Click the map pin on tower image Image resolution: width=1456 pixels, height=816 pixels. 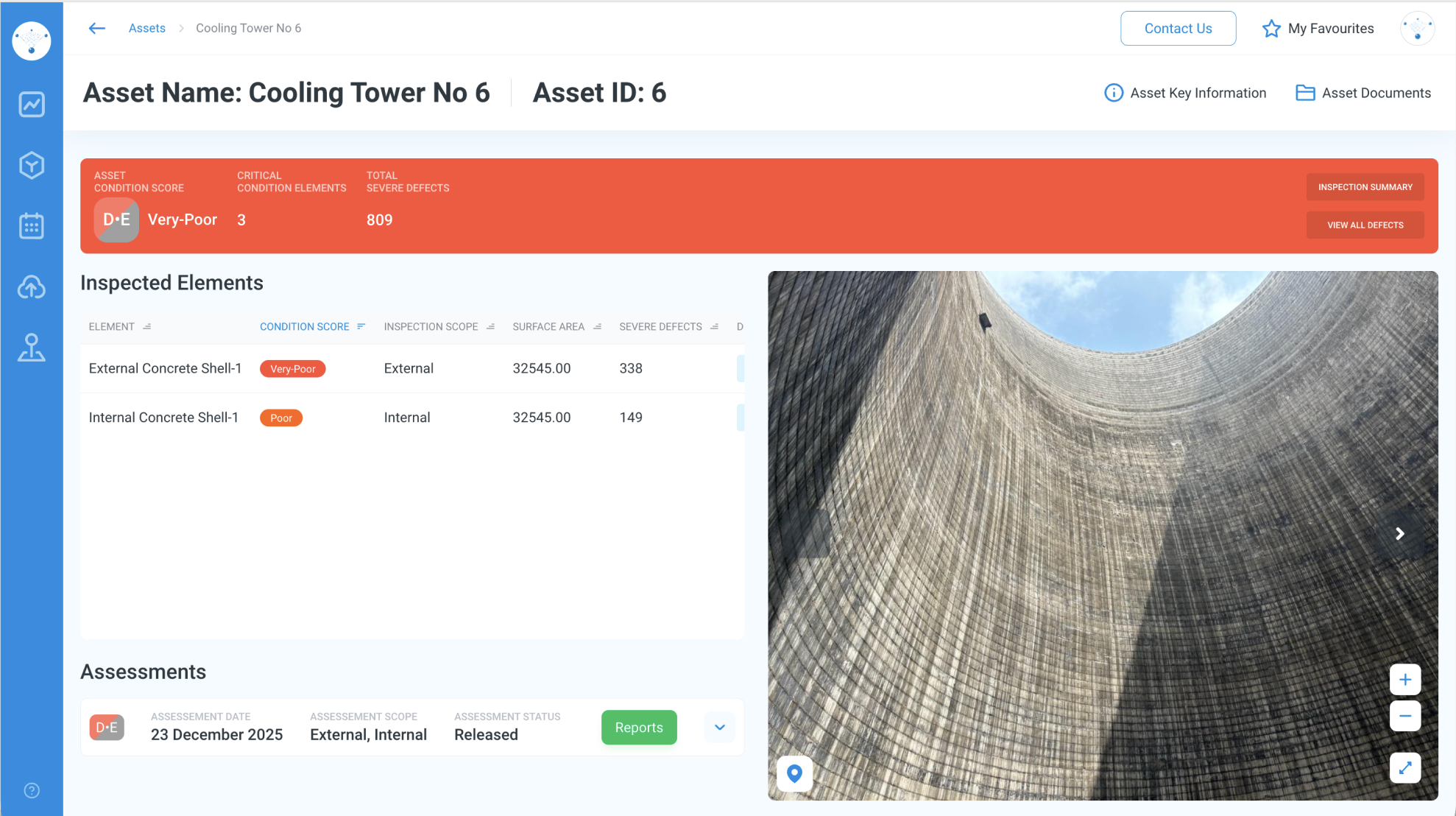click(x=794, y=773)
